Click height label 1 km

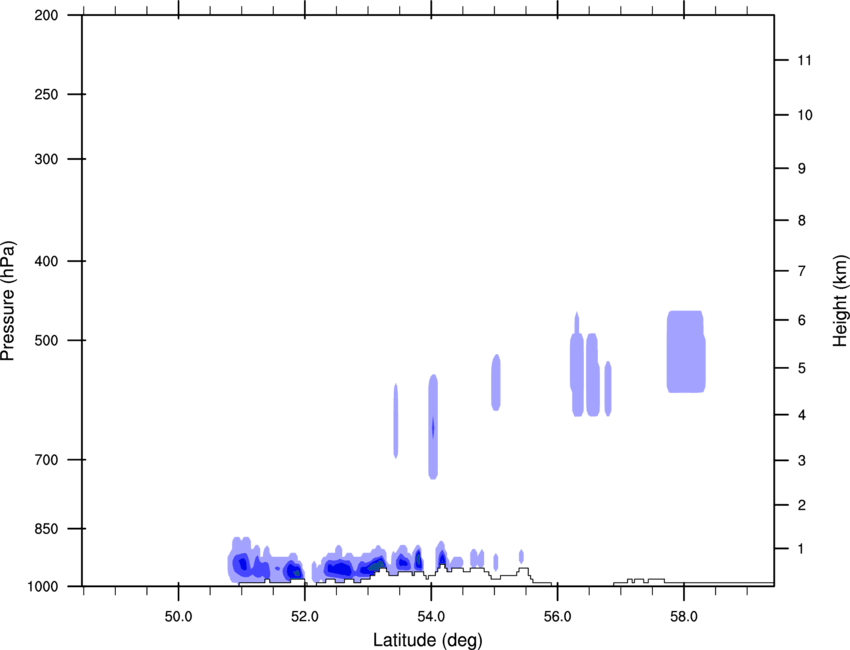point(802,549)
